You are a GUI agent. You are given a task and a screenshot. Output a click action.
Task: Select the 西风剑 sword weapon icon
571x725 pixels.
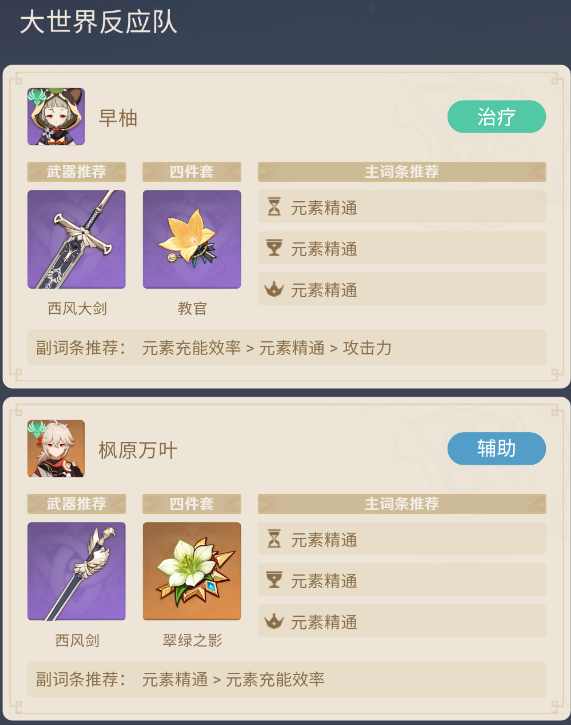(76, 571)
